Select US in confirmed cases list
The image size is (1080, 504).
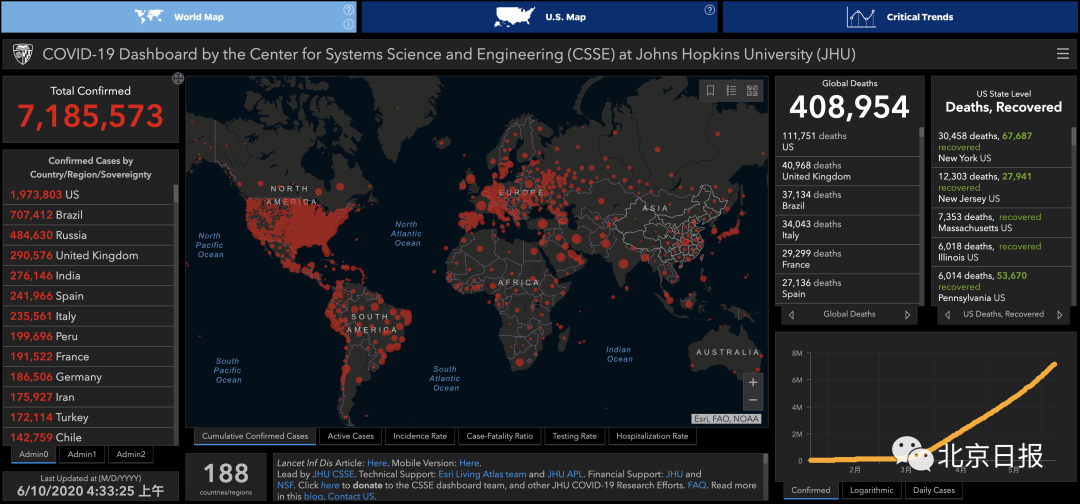pos(87,195)
